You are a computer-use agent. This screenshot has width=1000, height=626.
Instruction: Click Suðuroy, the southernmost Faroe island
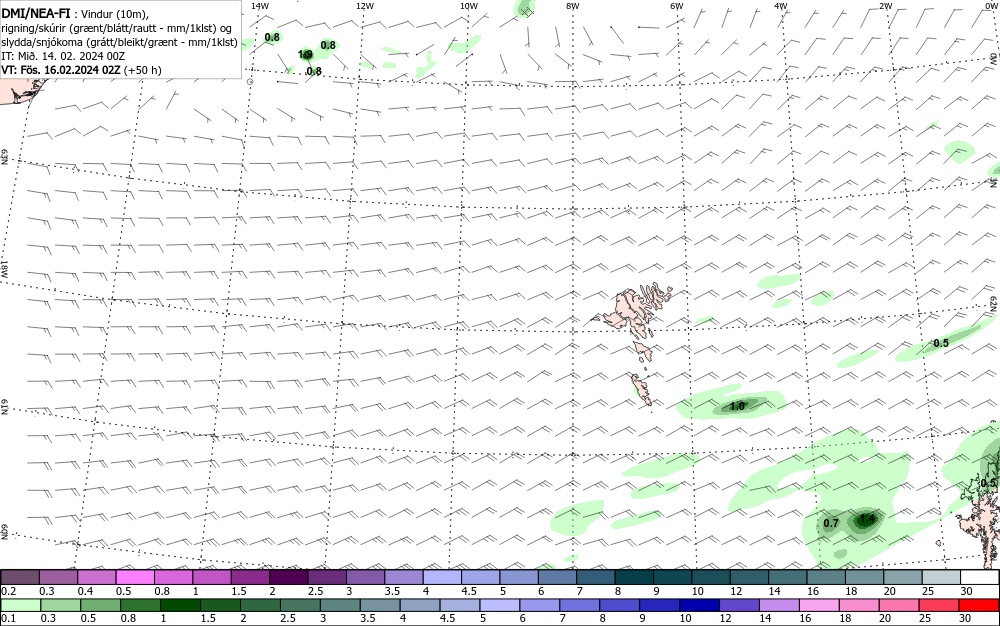click(641, 388)
